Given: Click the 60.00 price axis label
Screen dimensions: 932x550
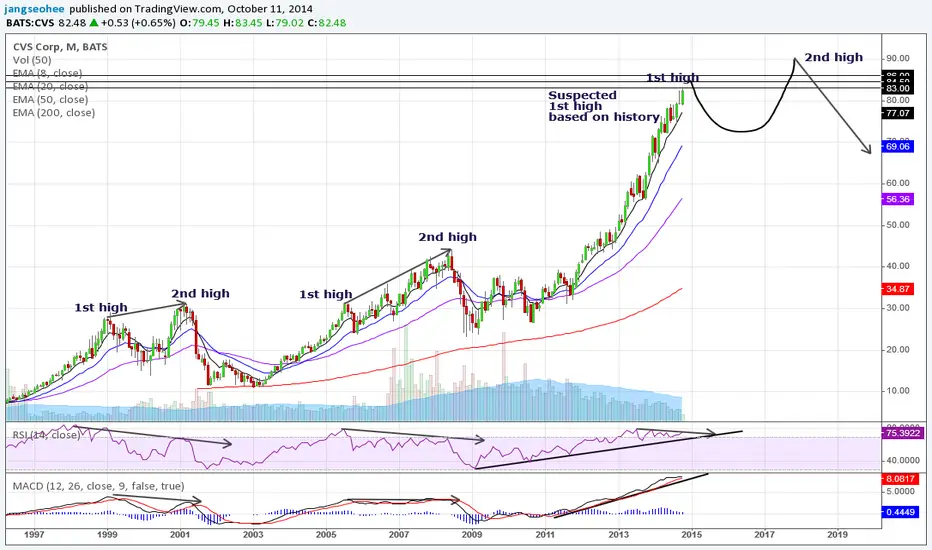Looking at the screenshot, I should coord(898,183).
